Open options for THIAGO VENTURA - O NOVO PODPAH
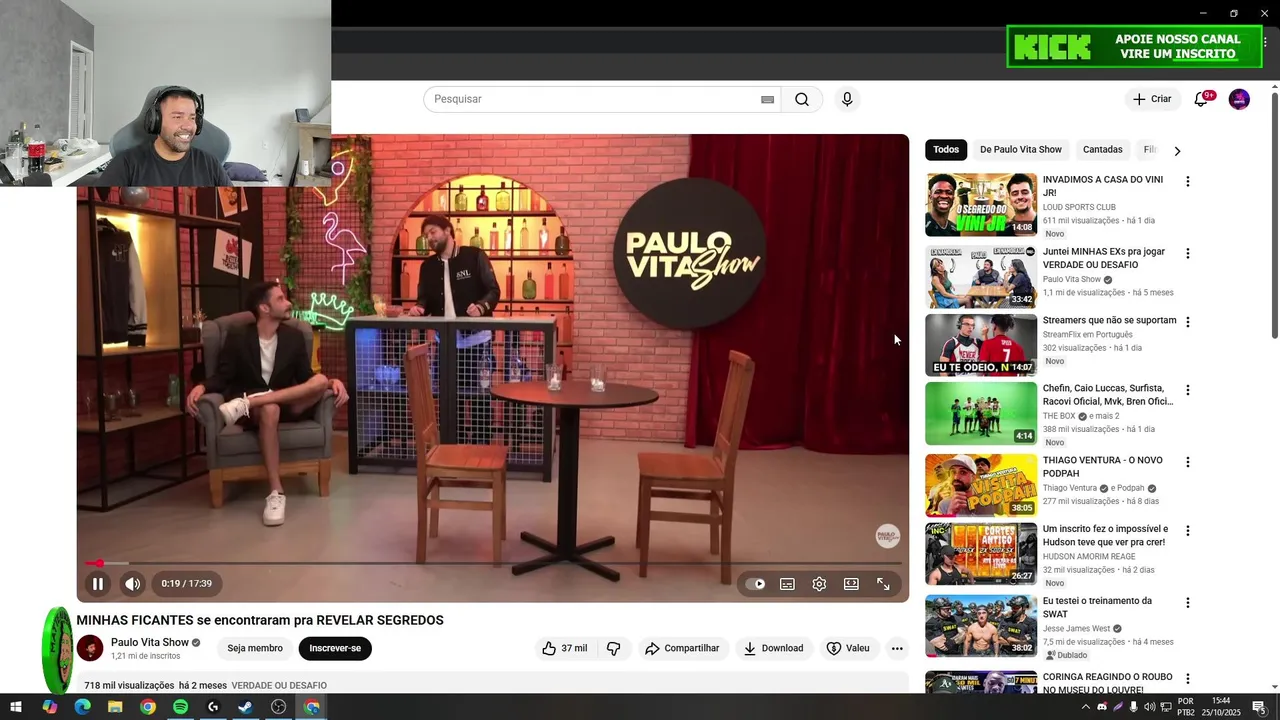This screenshot has width=1280, height=720. tap(1188, 462)
